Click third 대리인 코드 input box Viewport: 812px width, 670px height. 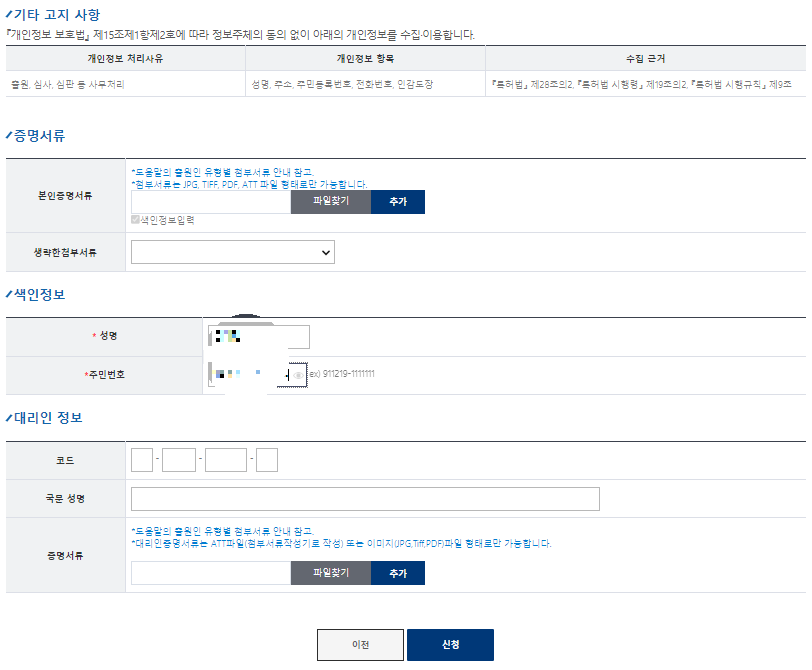pyautogui.click(x=226, y=460)
